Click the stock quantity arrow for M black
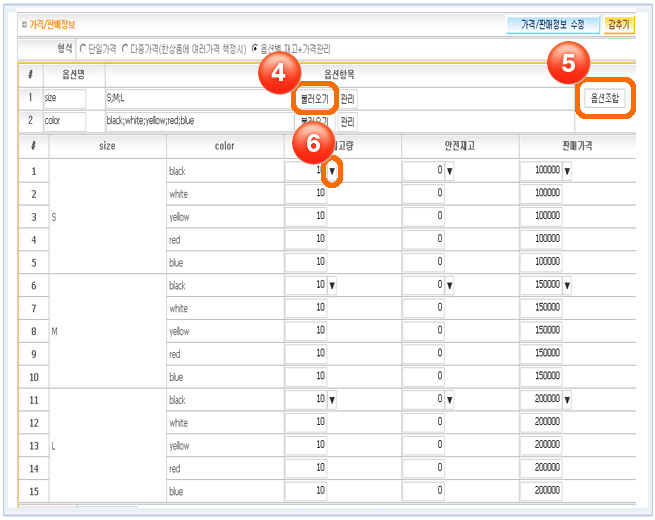 click(x=332, y=286)
